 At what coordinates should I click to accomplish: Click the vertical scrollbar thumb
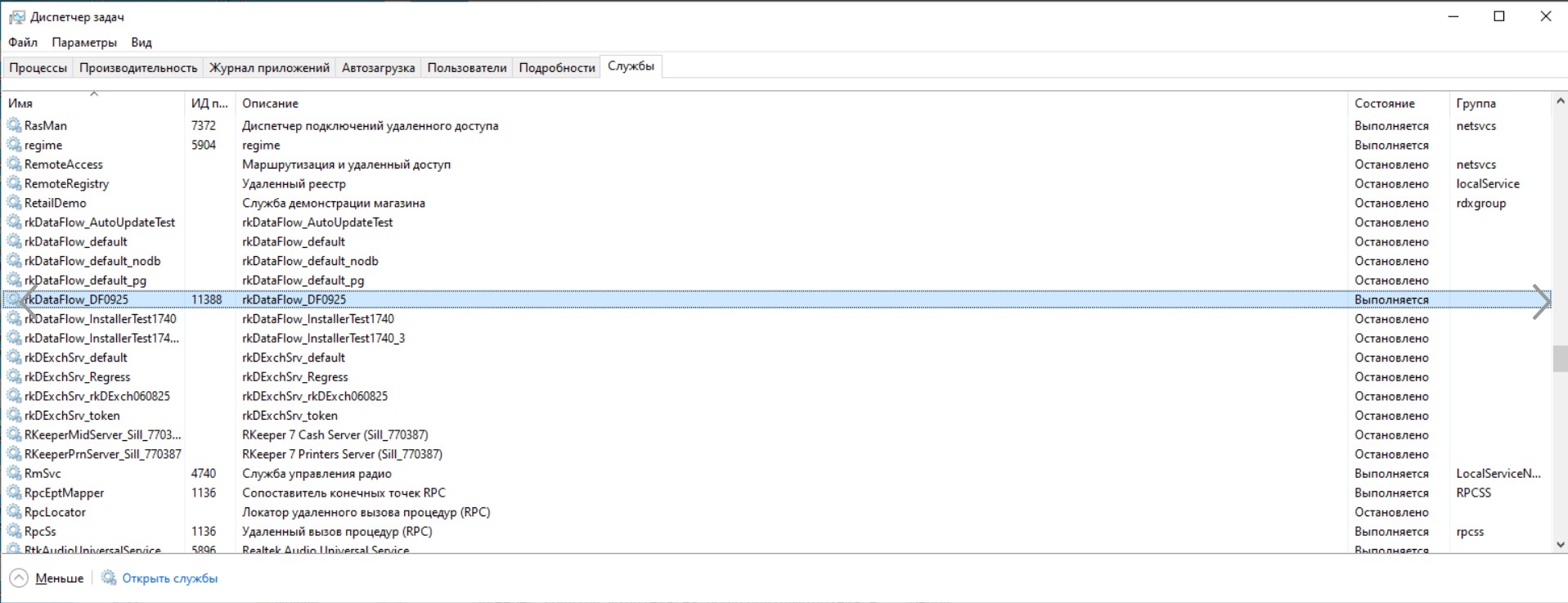click(1560, 358)
